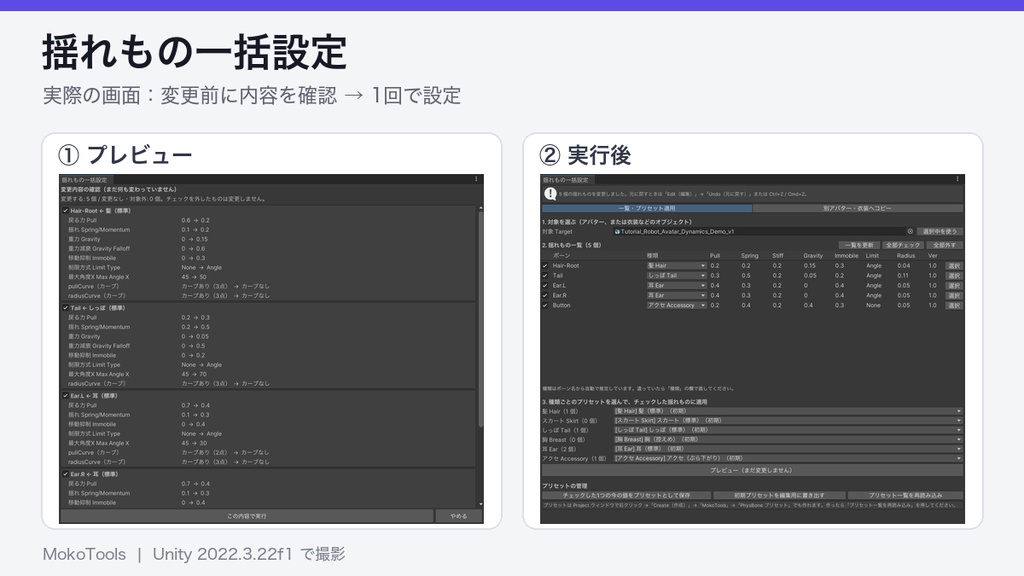Screen dimensions: 1024x576
Task: Toggle the Tail row checkbox in the list
Action: (545, 276)
